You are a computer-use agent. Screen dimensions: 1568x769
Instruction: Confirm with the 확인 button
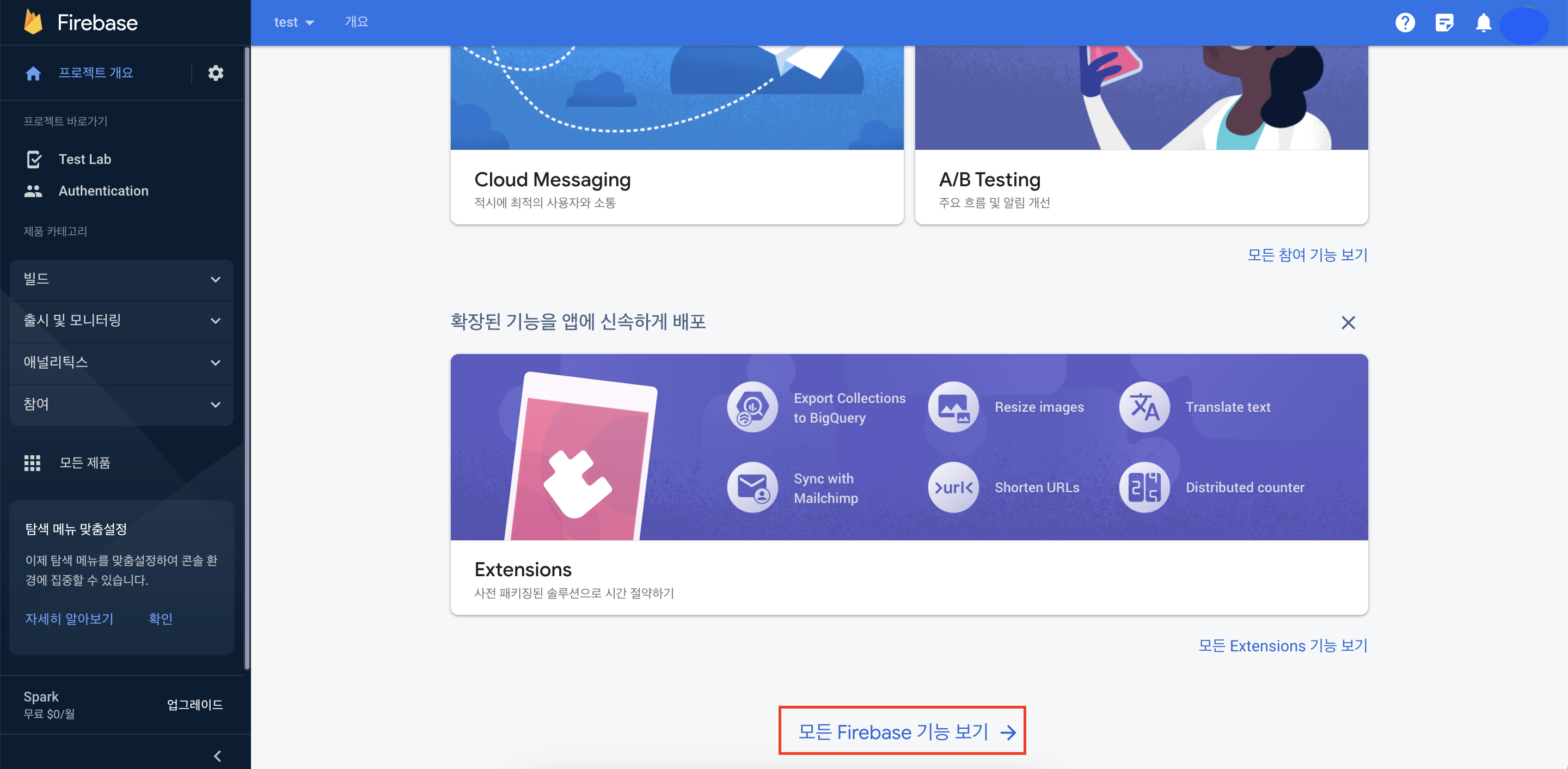pos(161,619)
